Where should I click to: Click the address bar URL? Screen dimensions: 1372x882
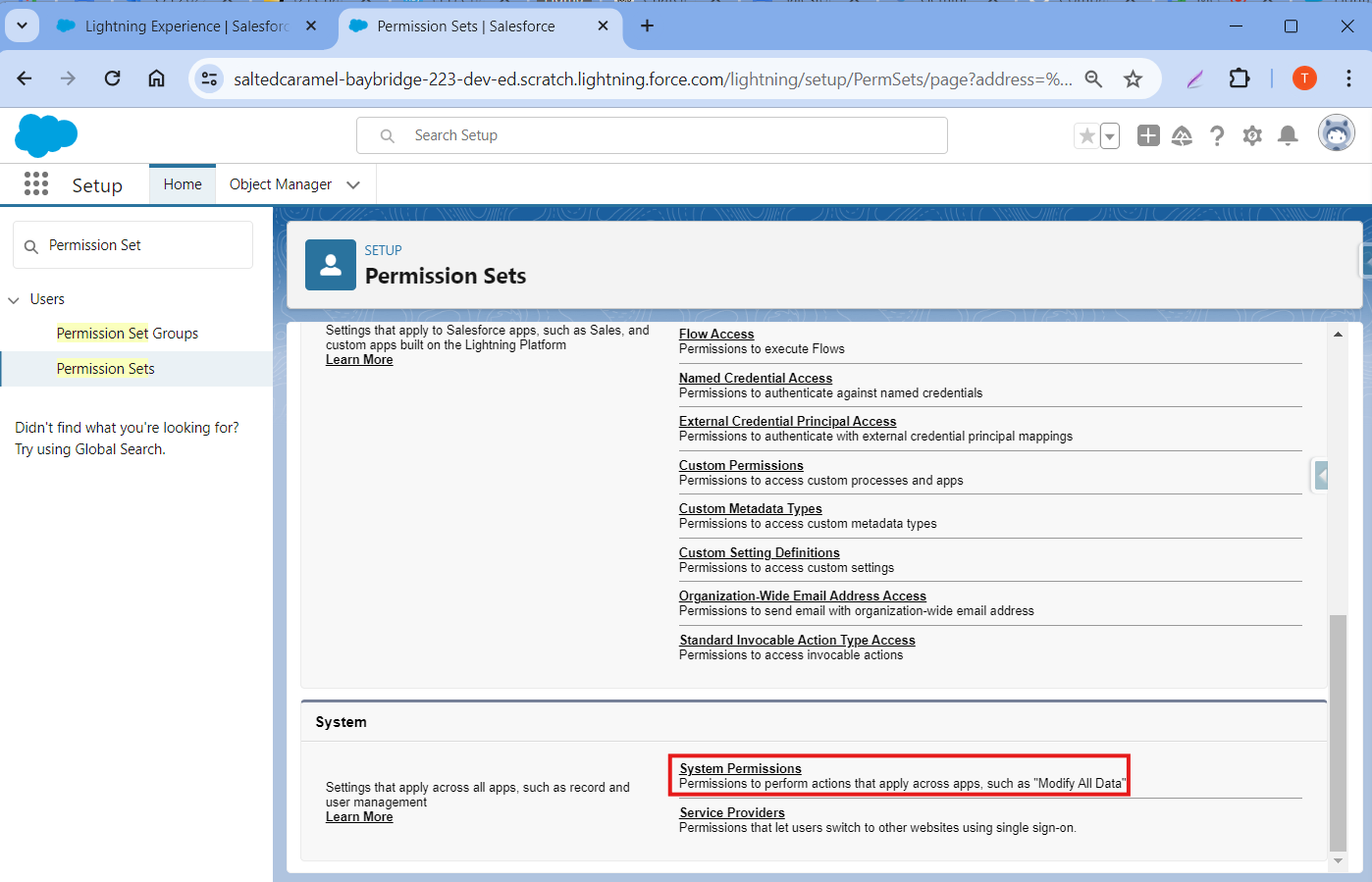point(652,79)
